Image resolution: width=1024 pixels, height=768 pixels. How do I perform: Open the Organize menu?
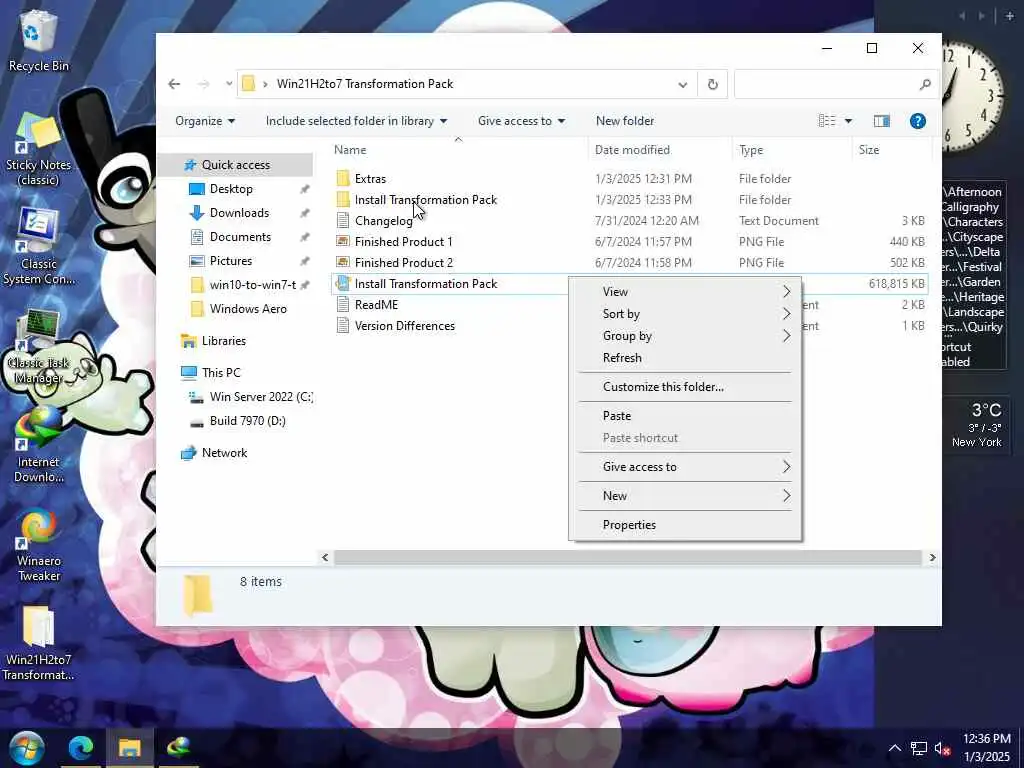205,121
